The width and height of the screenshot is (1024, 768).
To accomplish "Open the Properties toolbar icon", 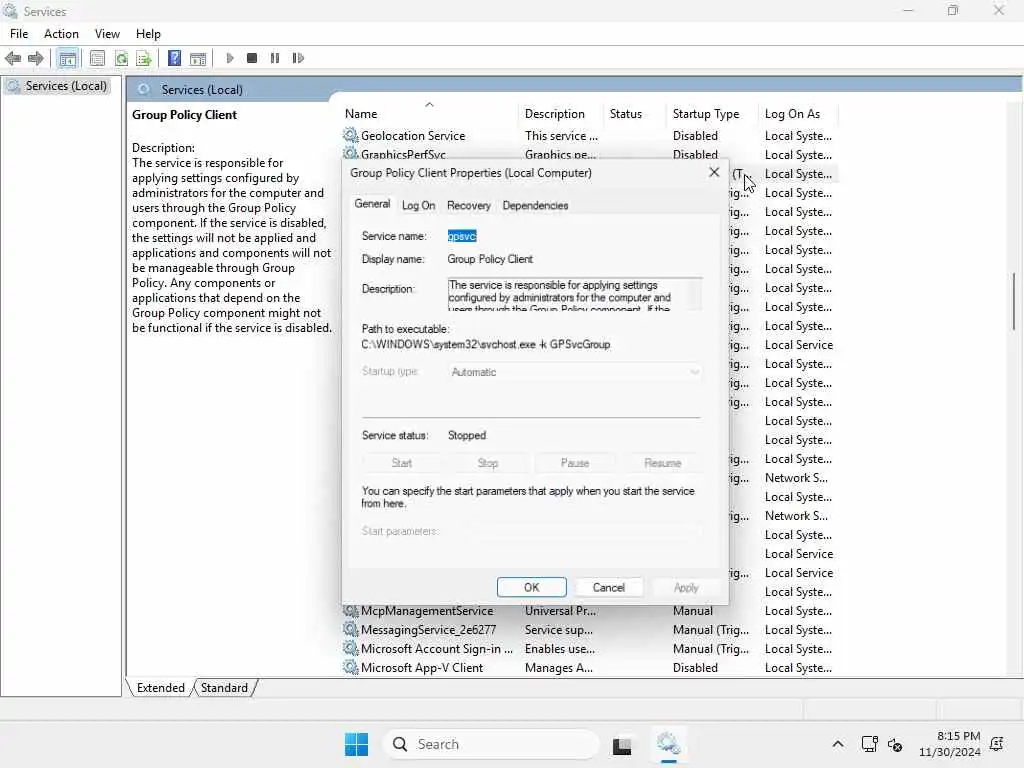I will coord(97,58).
